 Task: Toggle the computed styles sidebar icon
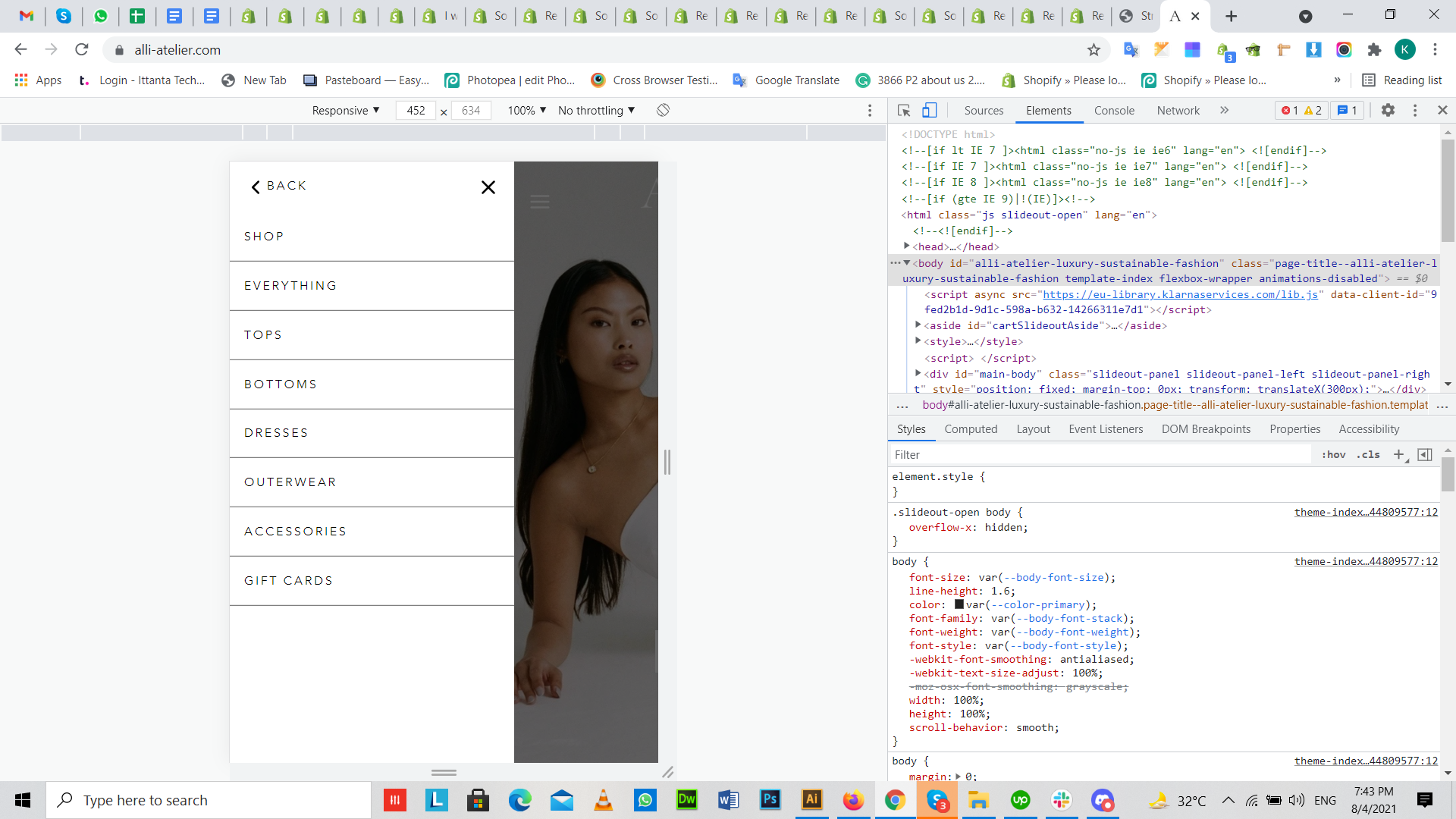[x=1425, y=454]
